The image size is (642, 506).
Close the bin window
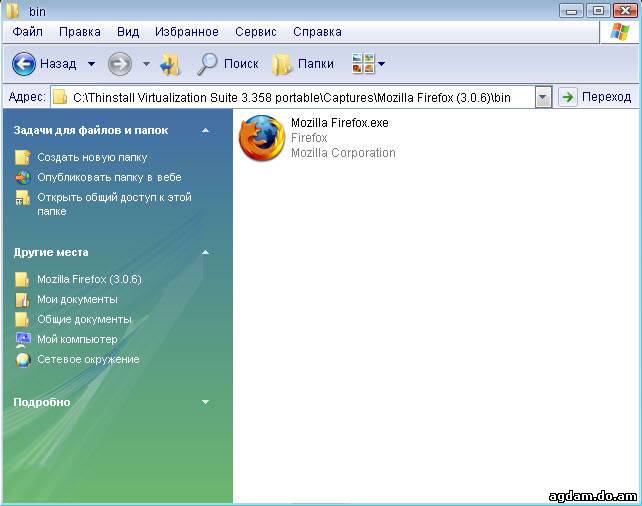pyautogui.click(x=625, y=11)
